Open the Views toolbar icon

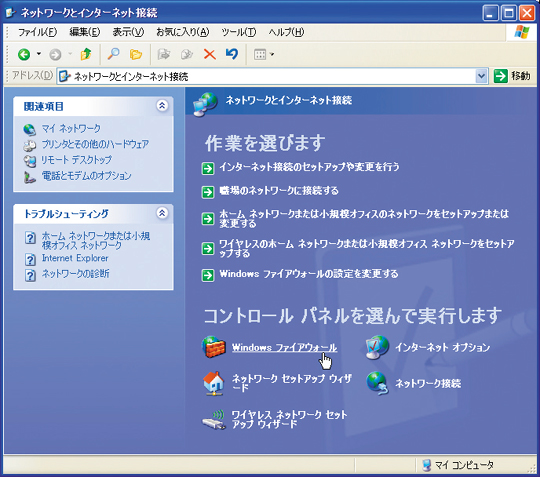(260, 54)
